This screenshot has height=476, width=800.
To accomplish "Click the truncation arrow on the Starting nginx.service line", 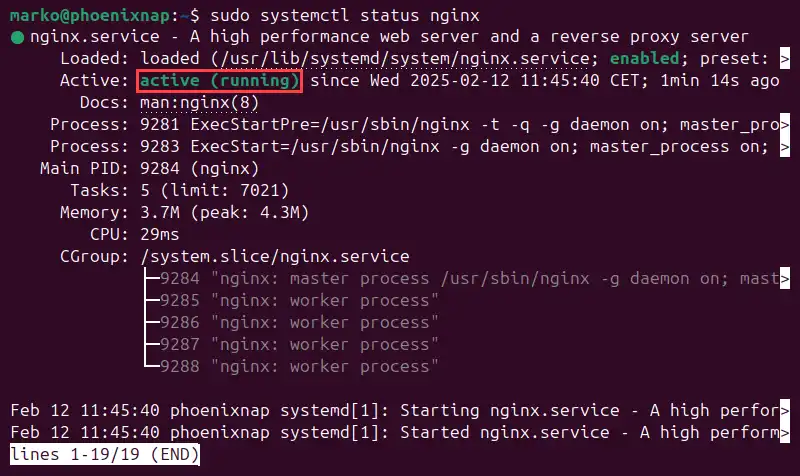I will coord(785,410).
